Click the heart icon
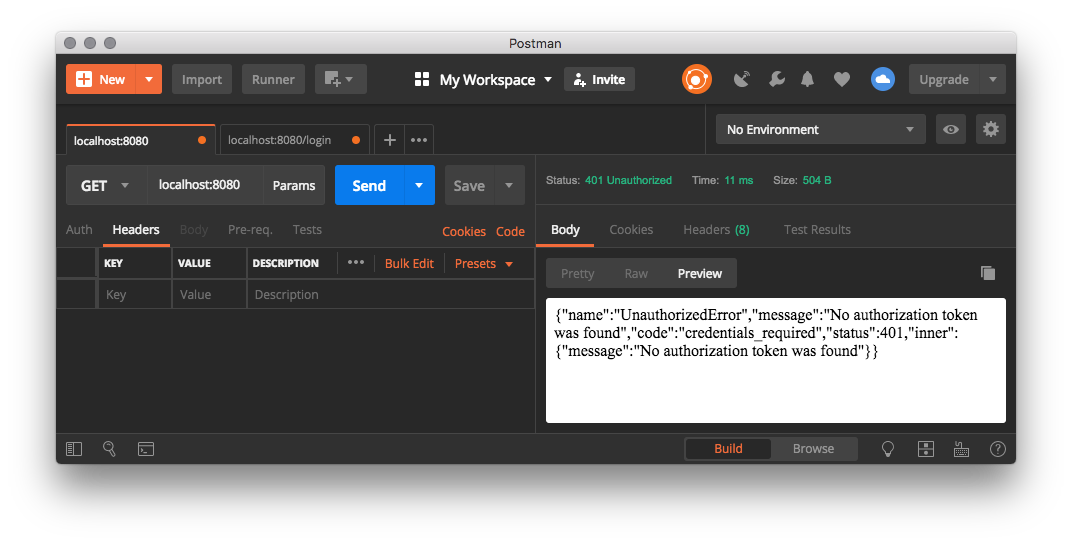The image size is (1072, 544). click(x=842, y=79)
